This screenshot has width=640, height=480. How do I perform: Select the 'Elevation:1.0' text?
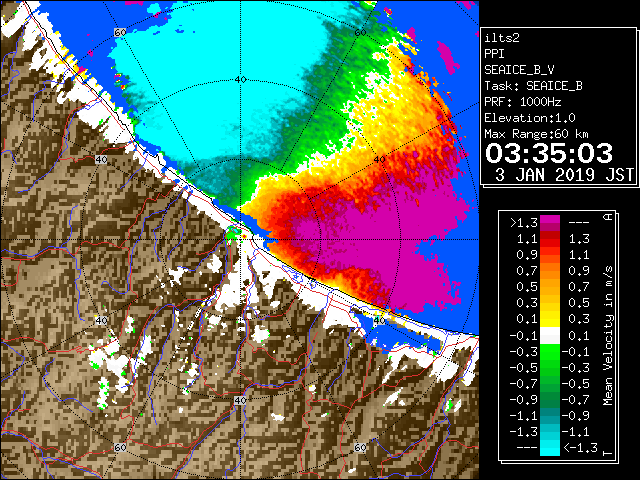click(530, 118)
